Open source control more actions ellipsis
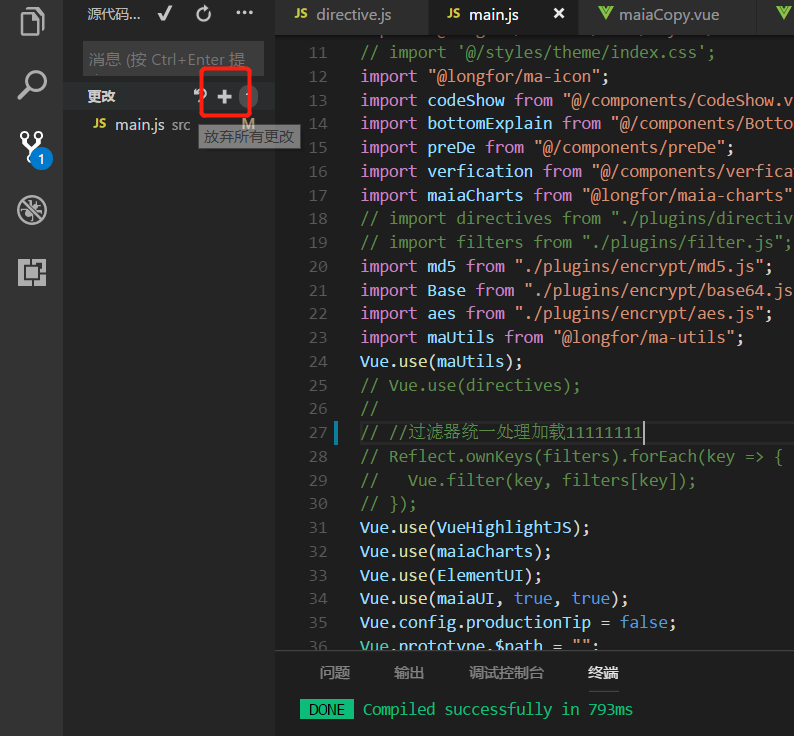The width and height of the screenshot is (794, 736). pos(245,13)
